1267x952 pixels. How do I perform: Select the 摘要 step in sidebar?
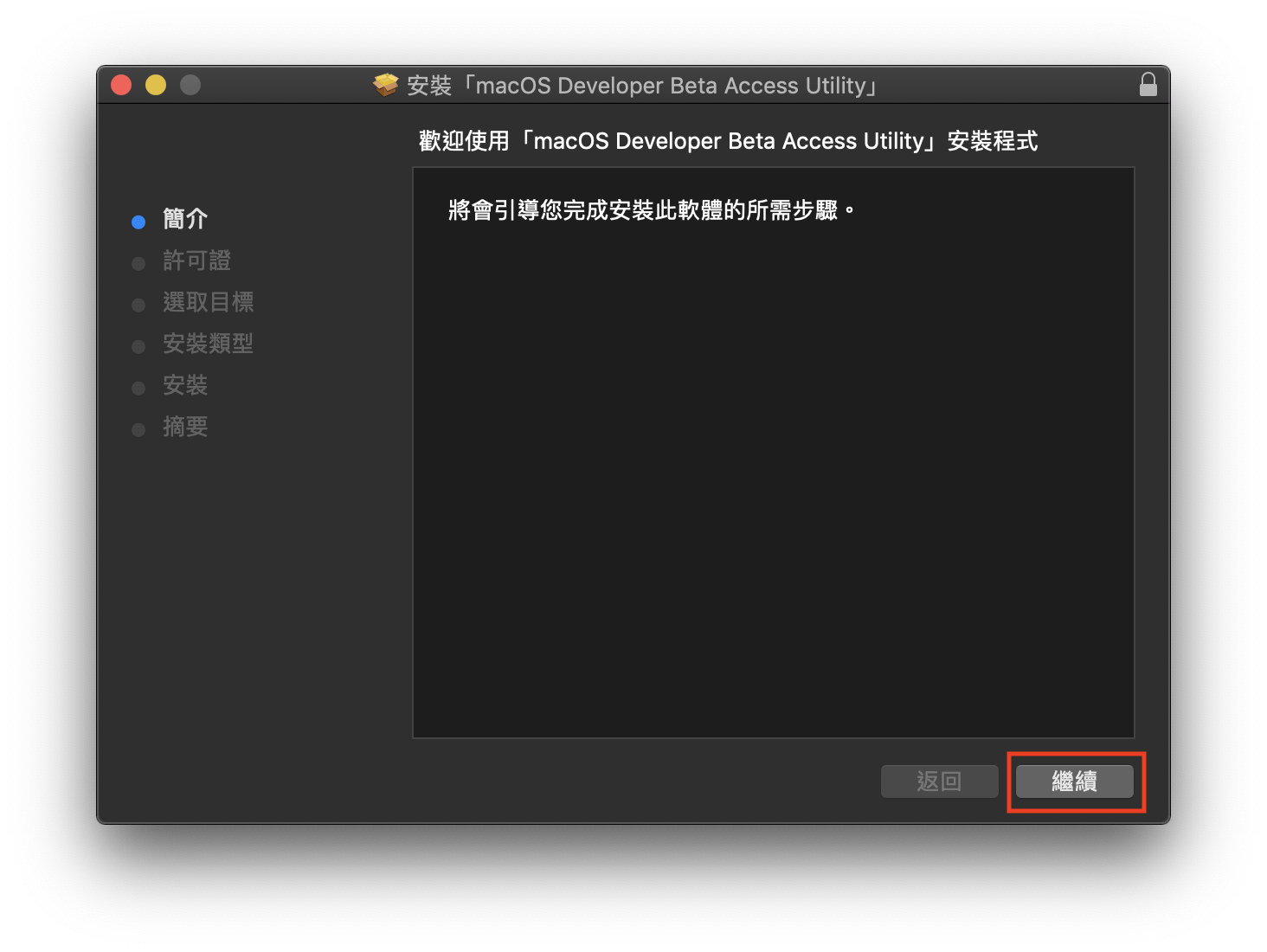tap(185, 427)
